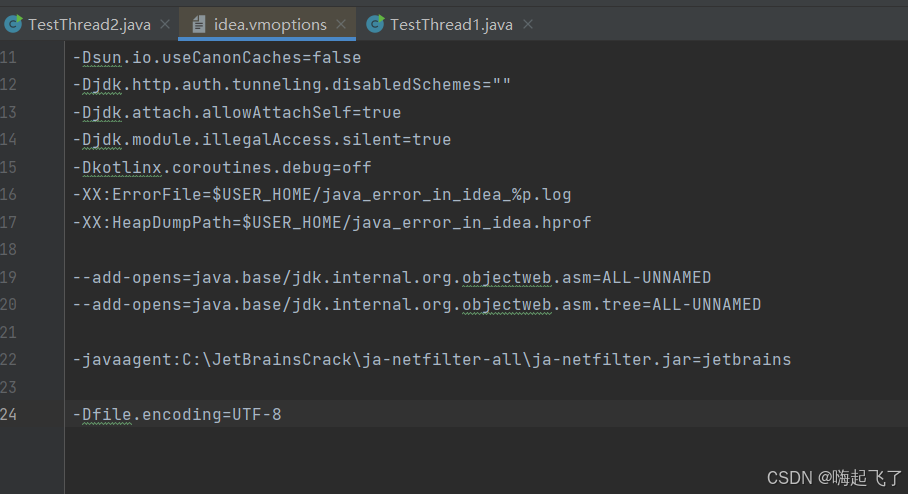Click the add-opens objectweb.asm=ALL-UNNAMED line
The width and height of the screenshot is (908, 494).
391,277
